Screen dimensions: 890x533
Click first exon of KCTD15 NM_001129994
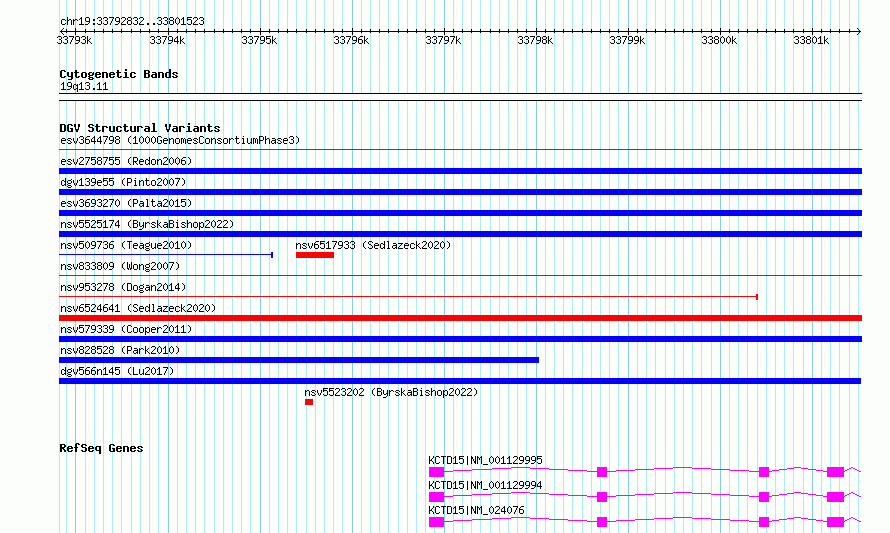436,497
